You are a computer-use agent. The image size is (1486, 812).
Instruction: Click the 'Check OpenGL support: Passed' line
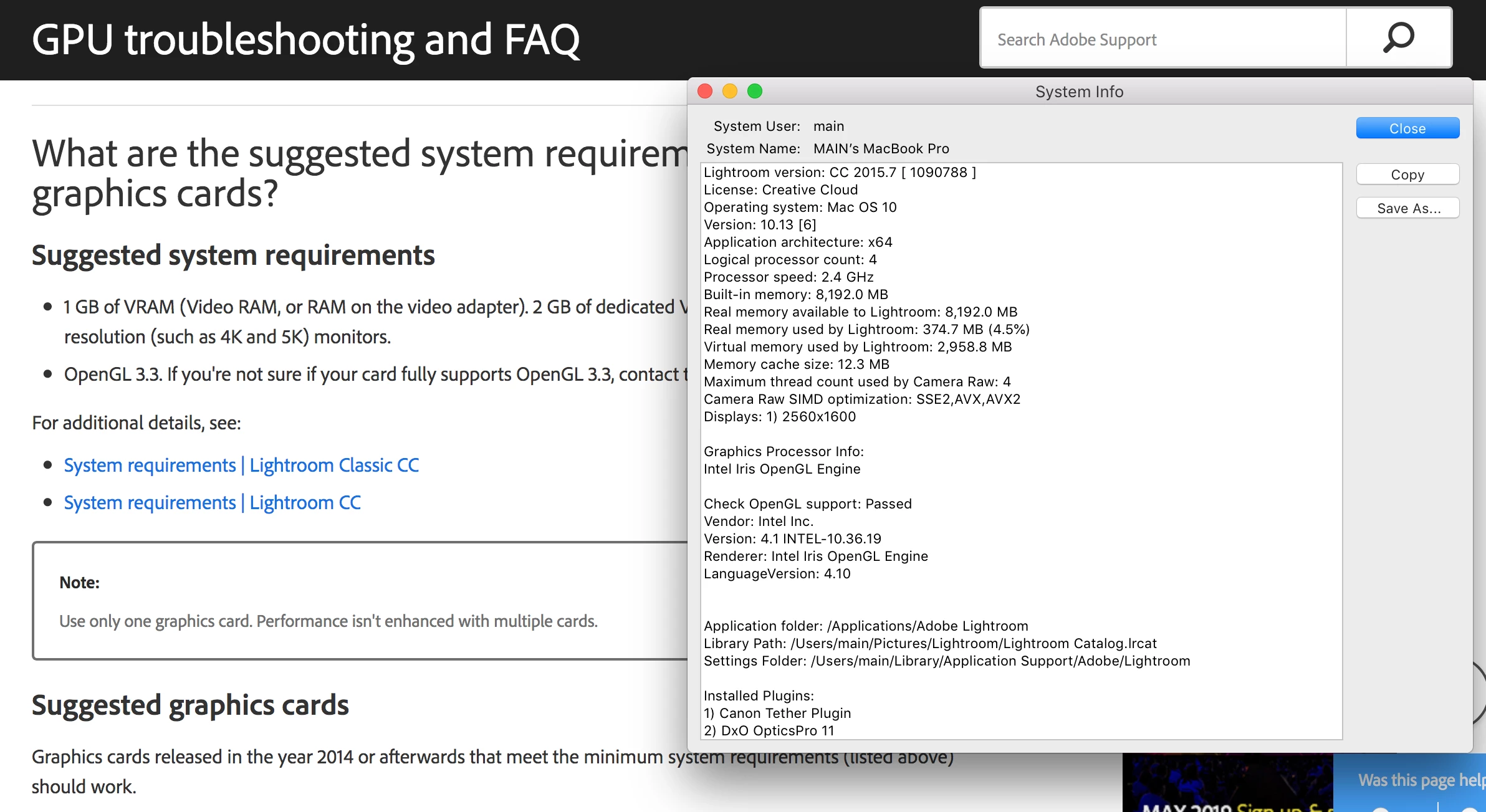coord(807,504)
